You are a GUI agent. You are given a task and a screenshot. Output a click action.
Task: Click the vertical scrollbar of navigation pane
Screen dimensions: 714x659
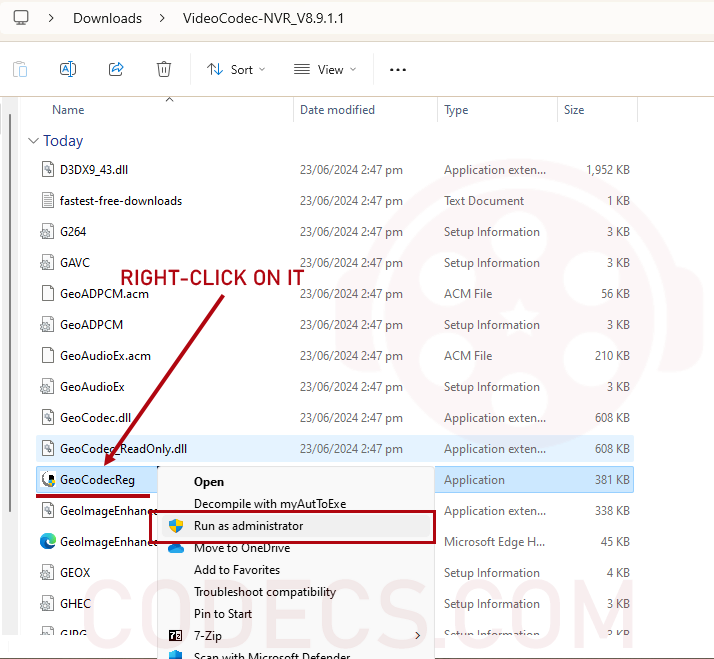click(x=10, y=312)
